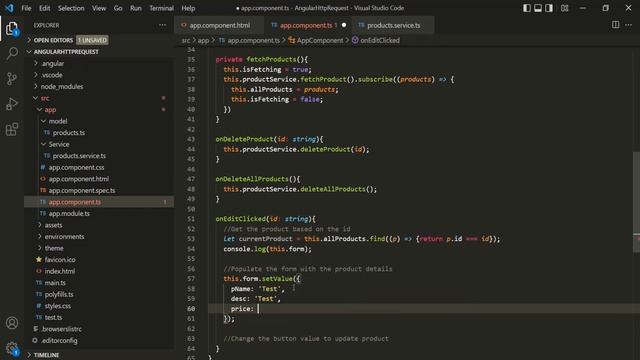
Task: Click the editor vertical scrollbar thumb
Action: (x=636, y=202)
